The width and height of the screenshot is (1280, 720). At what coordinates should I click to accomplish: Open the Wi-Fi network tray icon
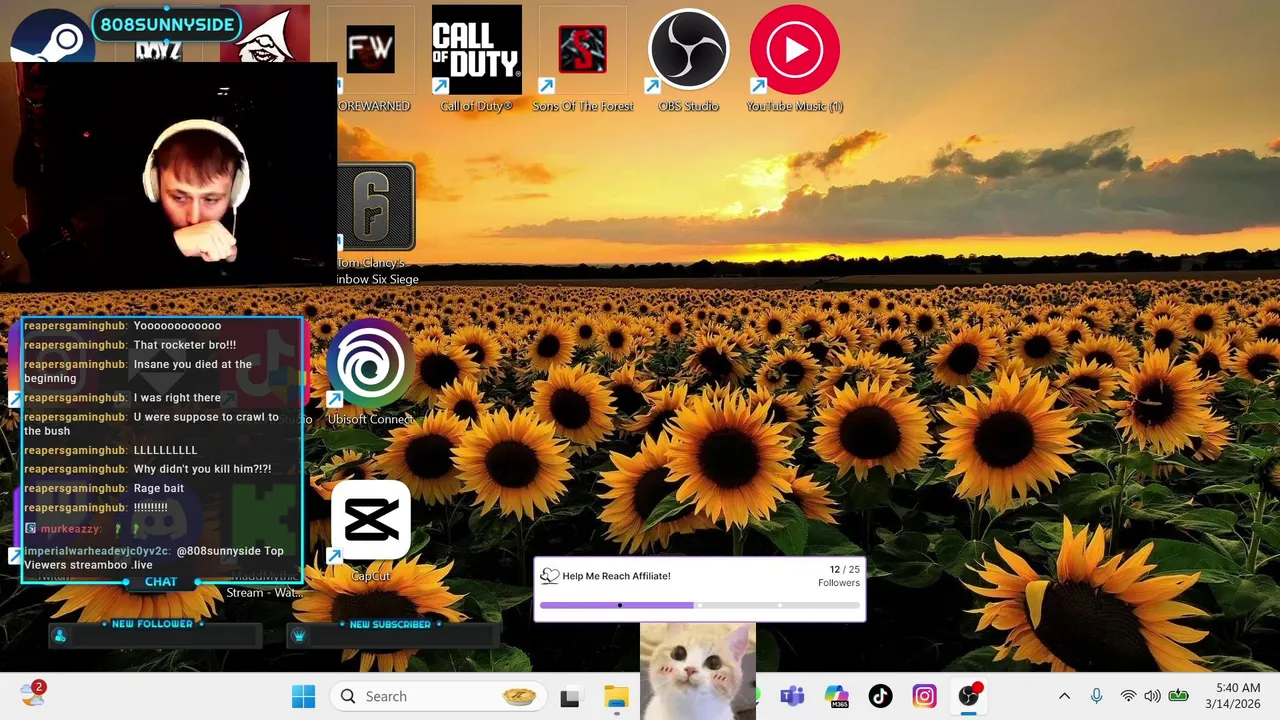point(1128,696)
